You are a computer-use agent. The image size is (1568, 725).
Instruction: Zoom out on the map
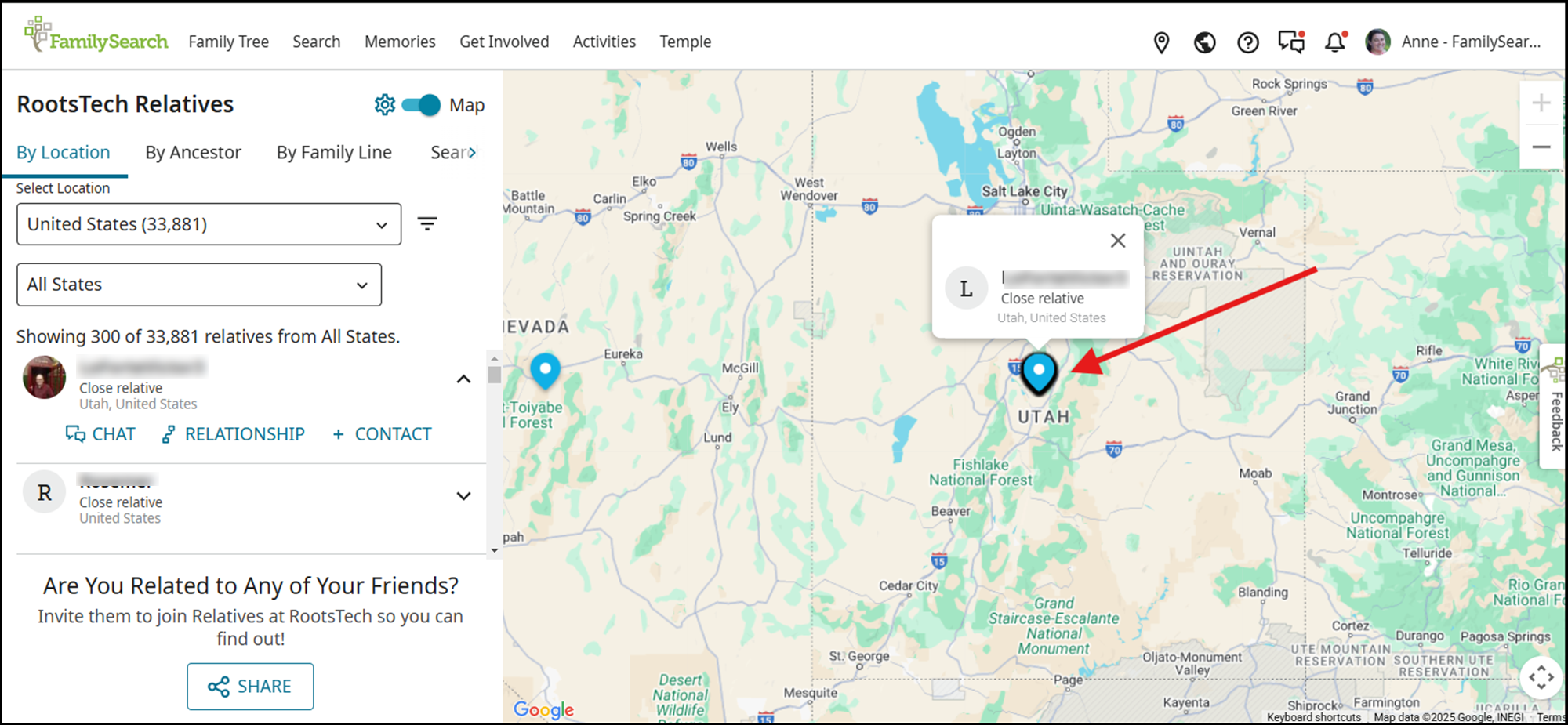click(1541, 147)
